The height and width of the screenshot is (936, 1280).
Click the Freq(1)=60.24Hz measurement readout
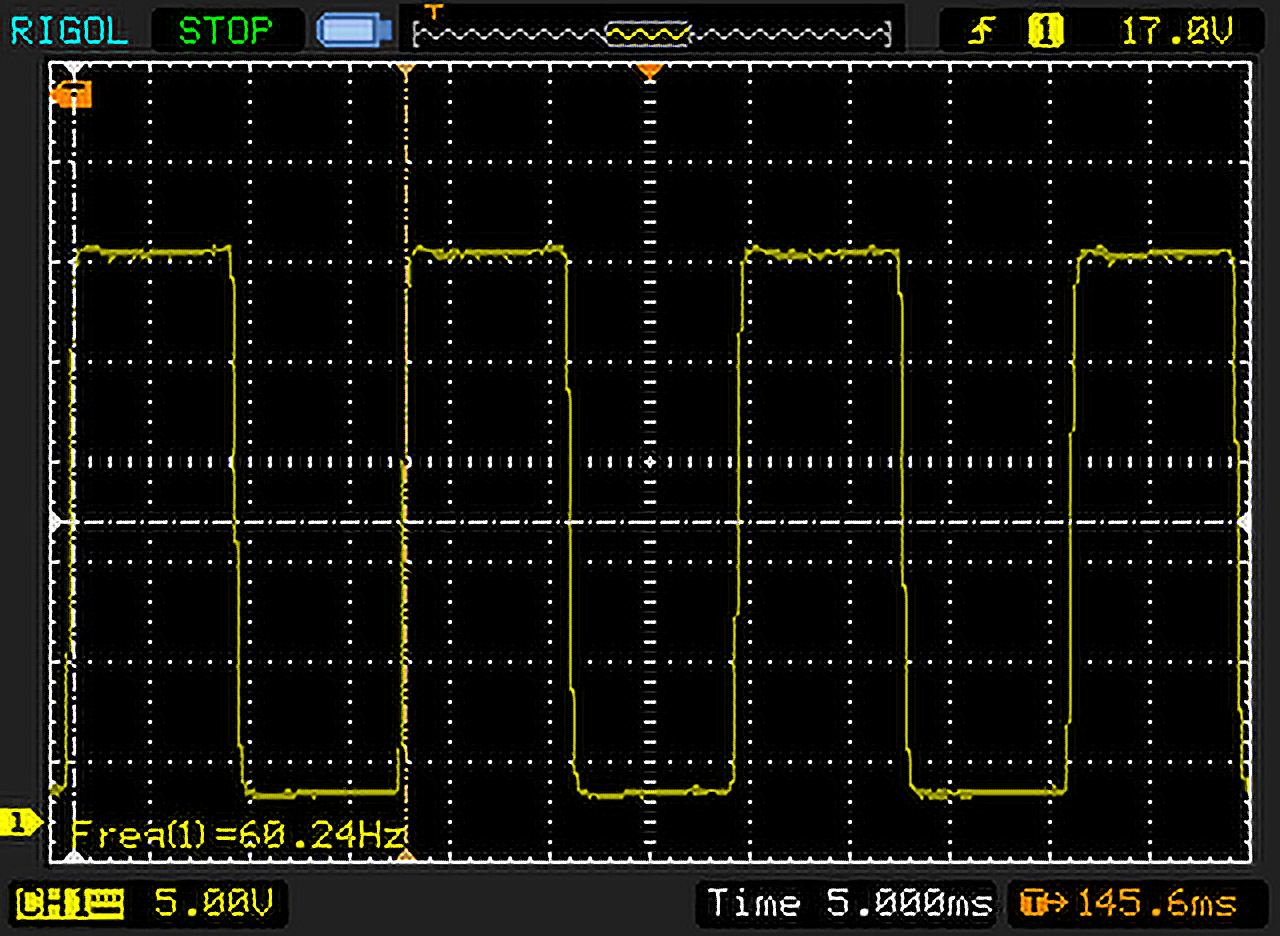pyautogui.click(x=237, y=834)
